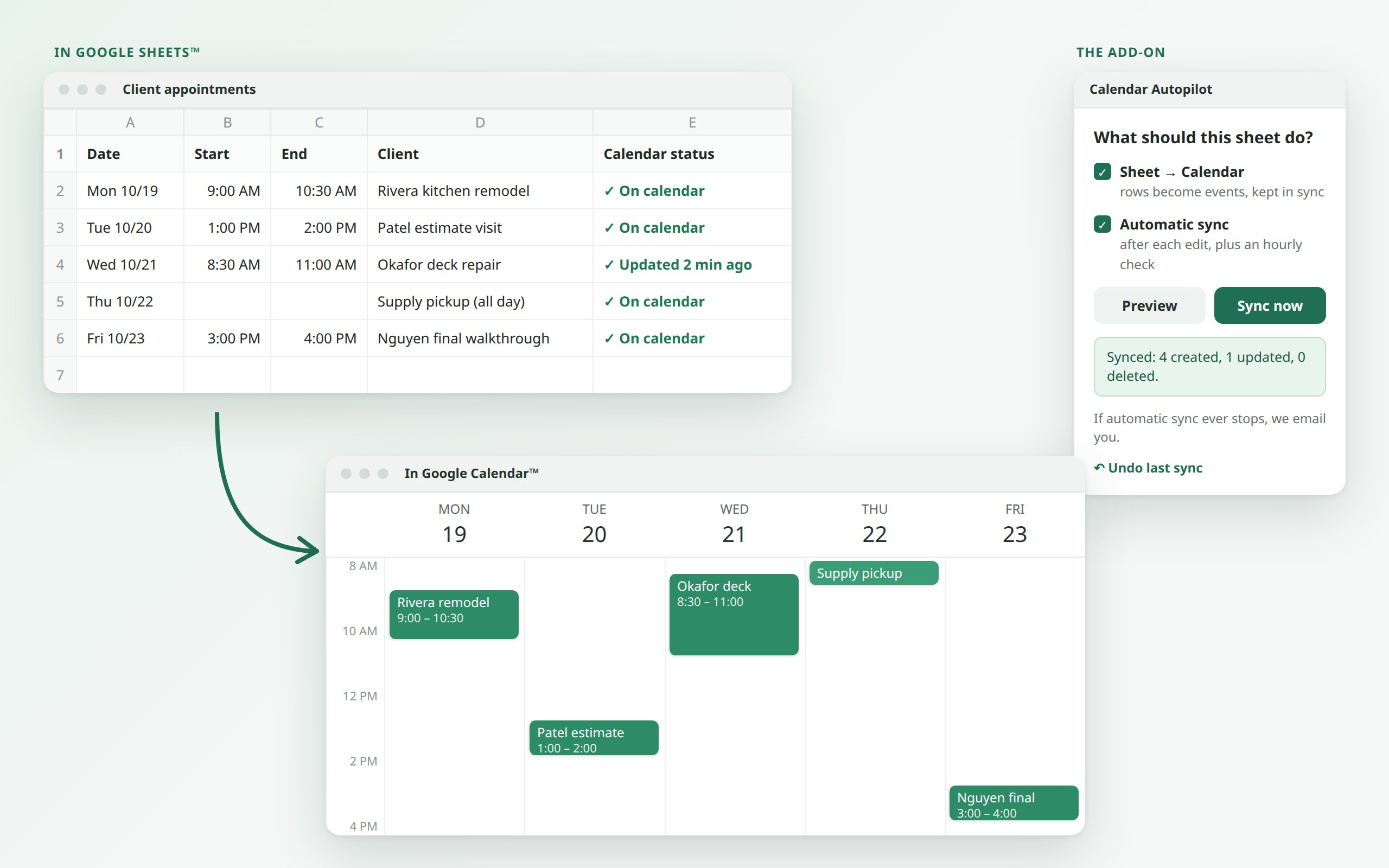Select column D header in the sheet
The image size is (1389, 868).
coord(480,122)
